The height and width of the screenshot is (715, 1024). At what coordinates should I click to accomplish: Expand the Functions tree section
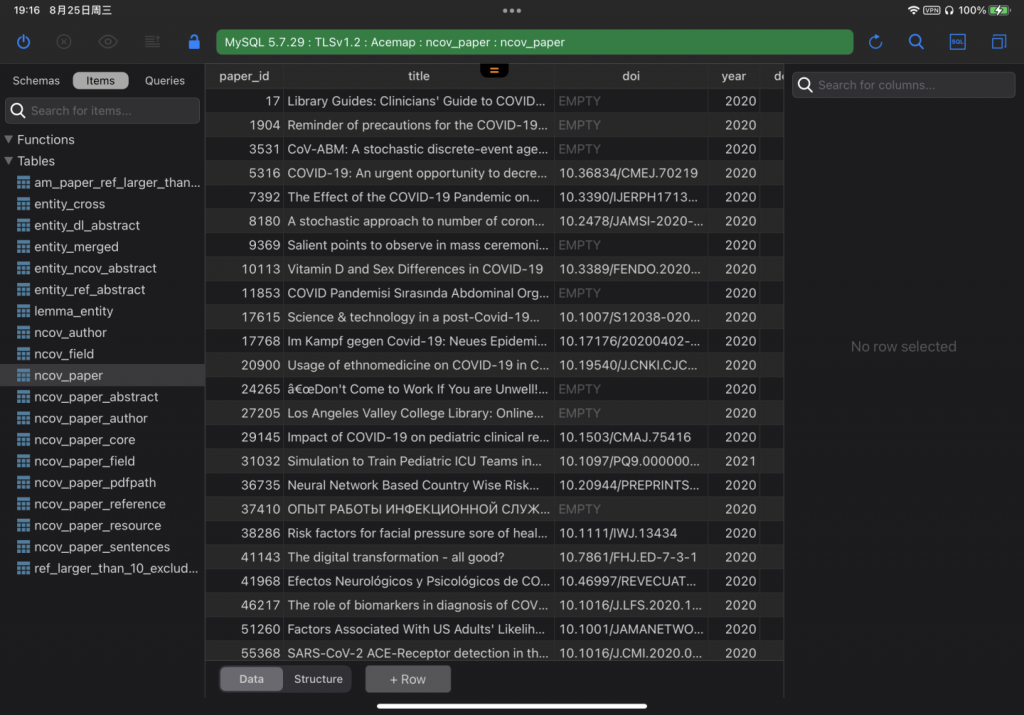(9, 140)
